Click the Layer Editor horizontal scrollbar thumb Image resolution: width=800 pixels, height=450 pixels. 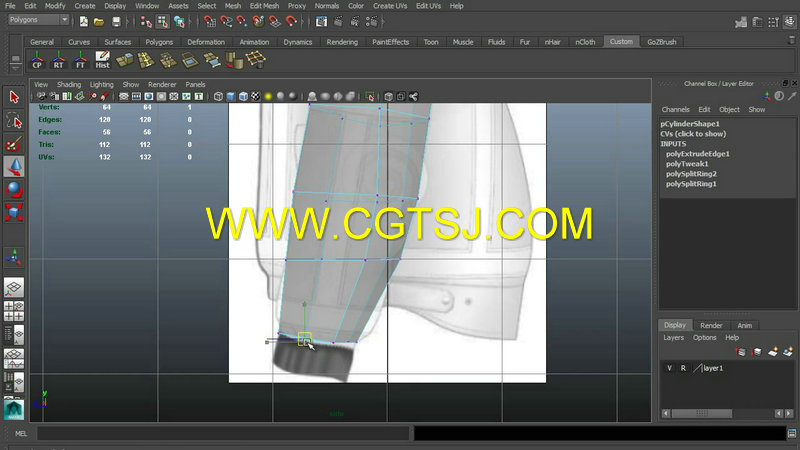[702, 413]
